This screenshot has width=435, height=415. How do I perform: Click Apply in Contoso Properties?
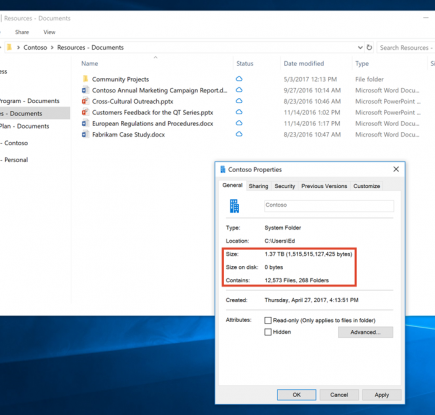[x=382, y=395]
